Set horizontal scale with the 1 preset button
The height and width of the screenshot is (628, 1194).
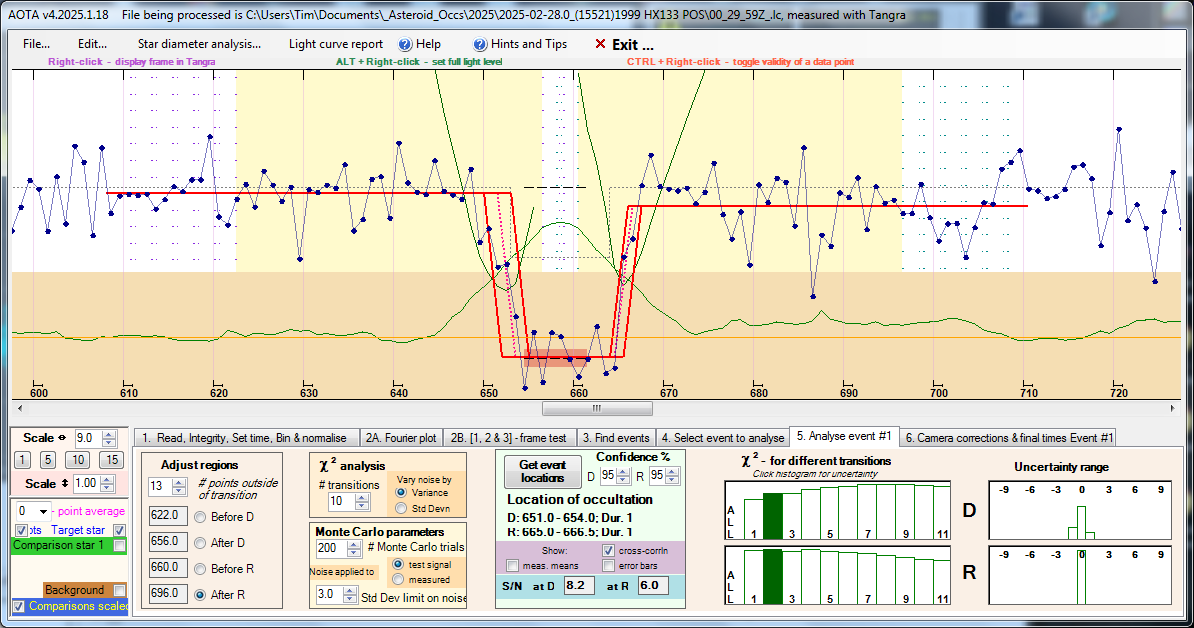pyautogui.click(x=24, y=460)
